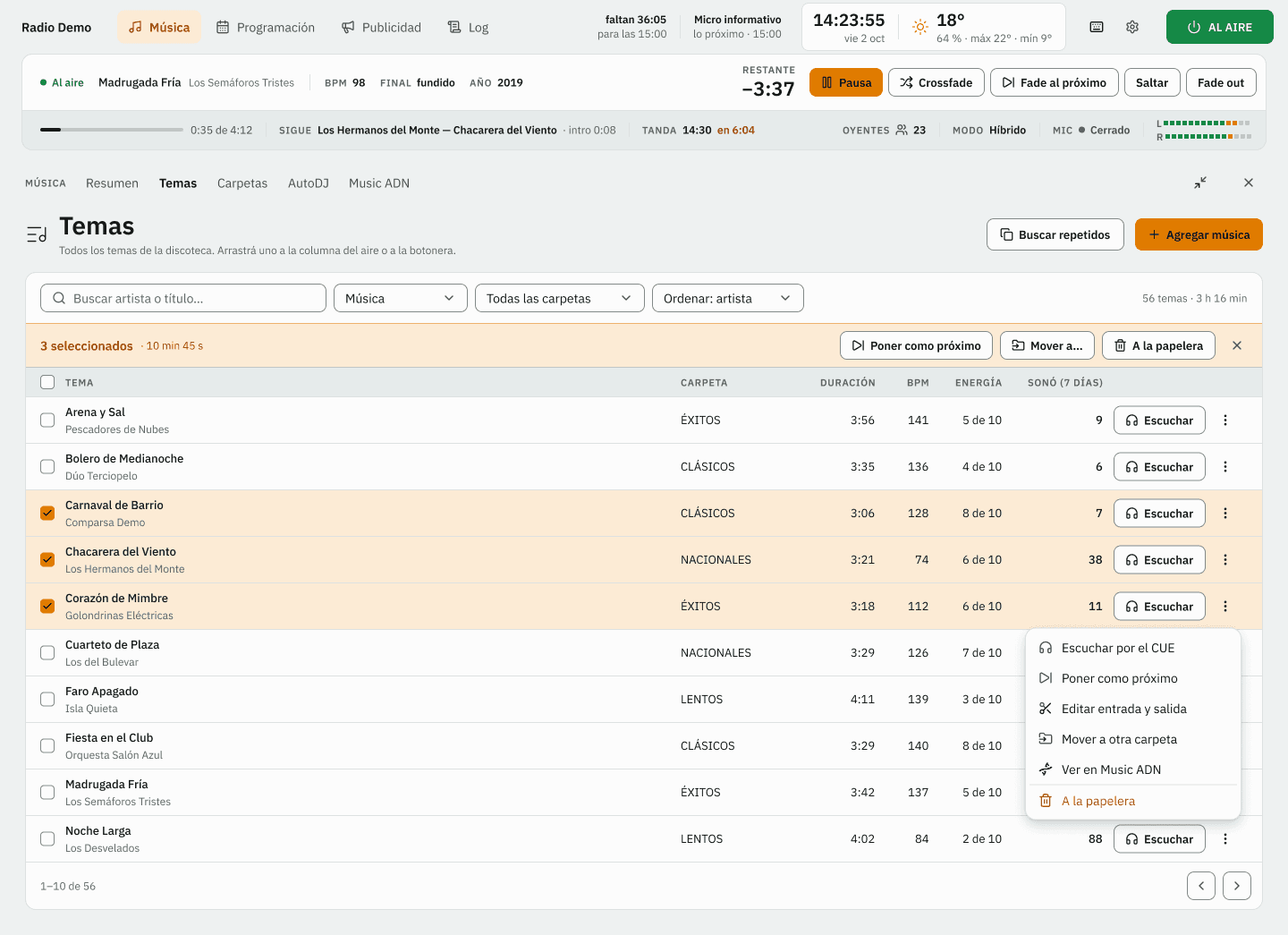Viewport: 1288px width, 935px height.
Task: Open the settings gear icon
Action: coord(1132,27)
